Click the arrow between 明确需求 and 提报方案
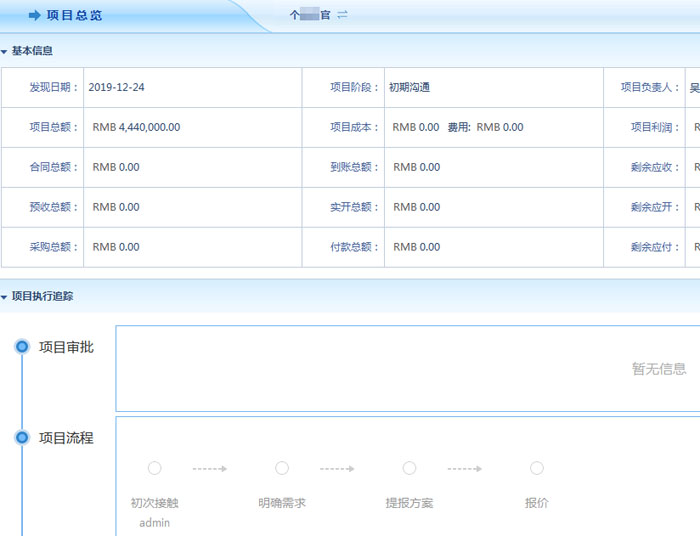This screenshot has height=536, width=700. click(337, 468)
